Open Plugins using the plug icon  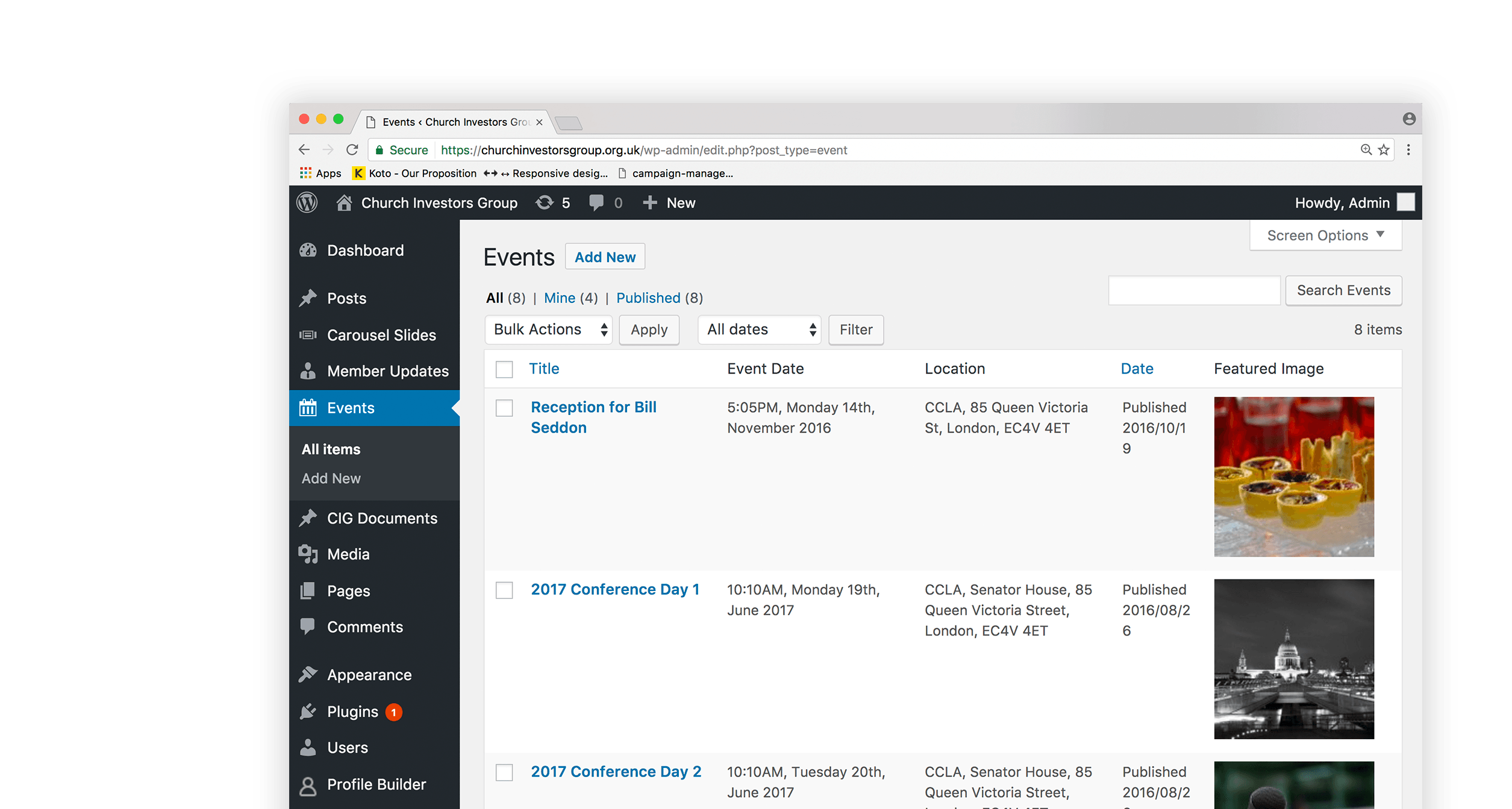tap(308, 711)
